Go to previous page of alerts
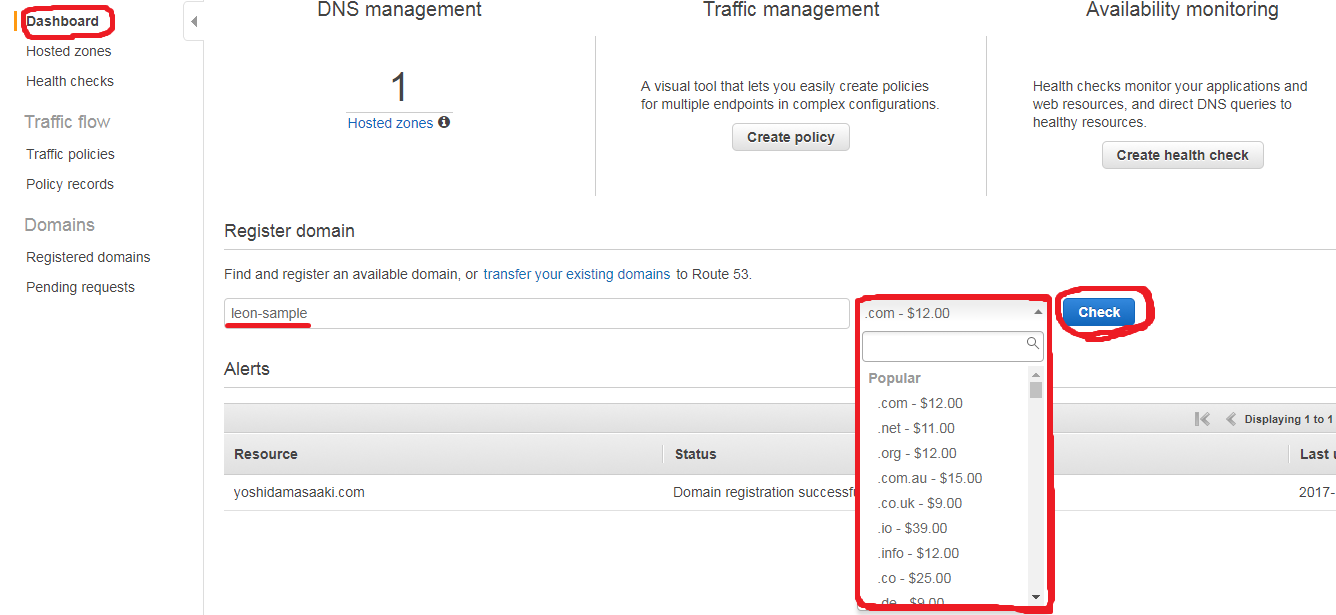This screenshot has height=615, width=1336. pyautogui.click(x=1231, y=419)
